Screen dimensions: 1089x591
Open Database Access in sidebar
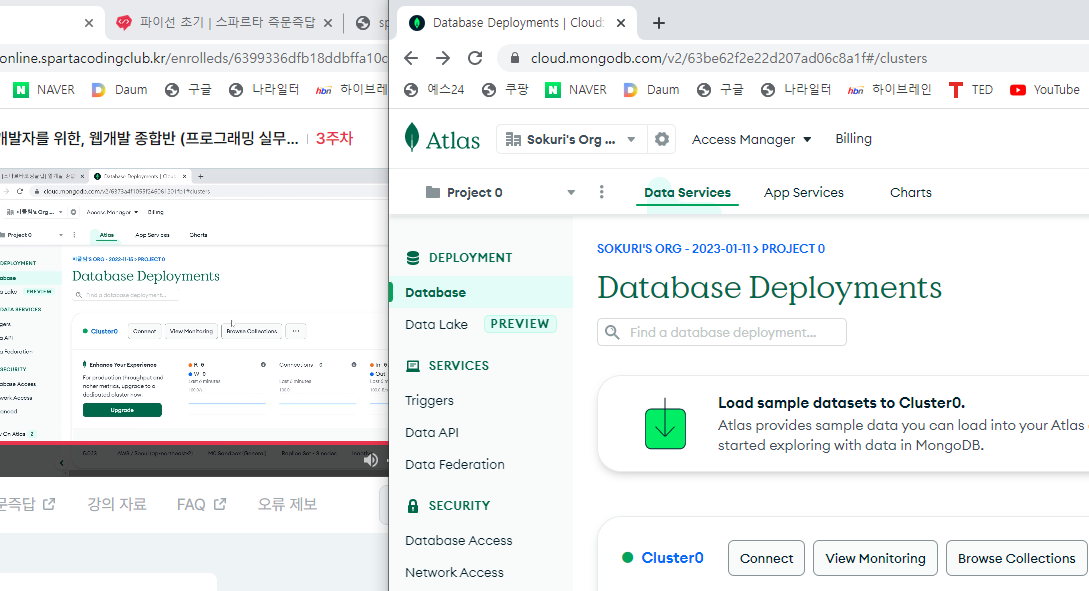(458, 540)
